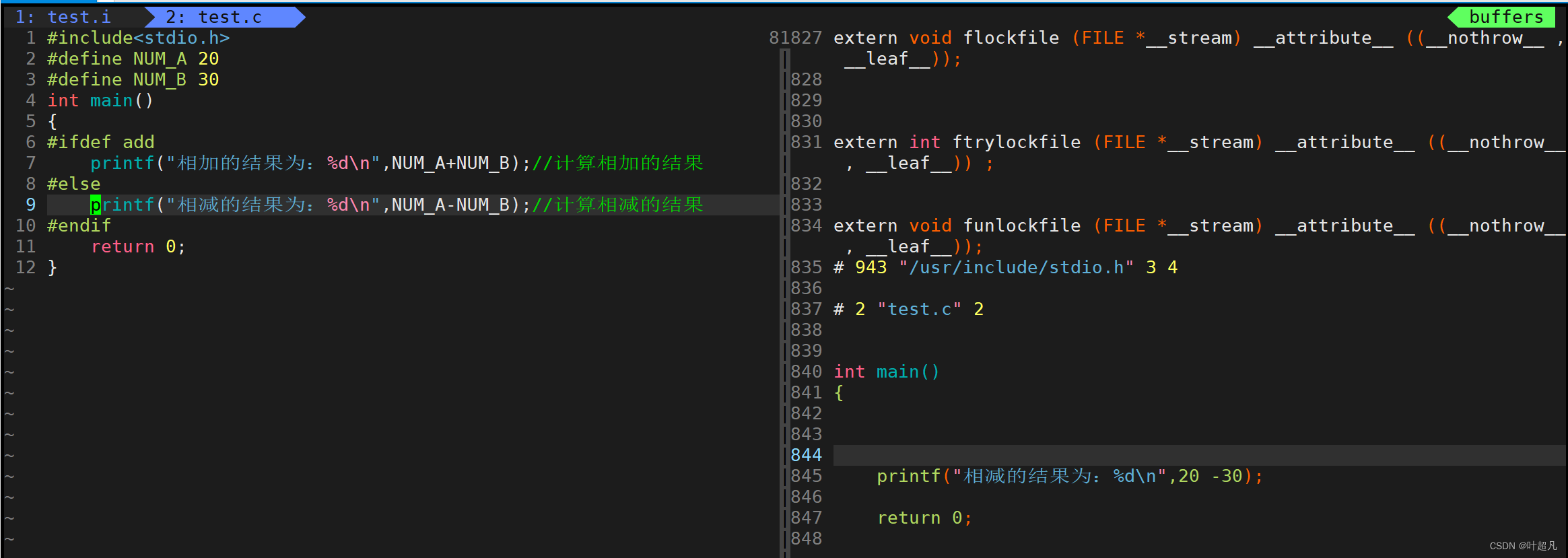Viewport: 1568px width, 558px height.
Task: Click the int main() line in test.c
Action: coord(101,100)
